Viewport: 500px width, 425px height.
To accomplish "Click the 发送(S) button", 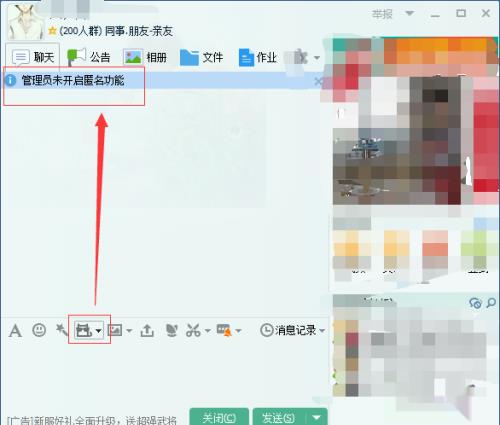I will coord(279,417).
